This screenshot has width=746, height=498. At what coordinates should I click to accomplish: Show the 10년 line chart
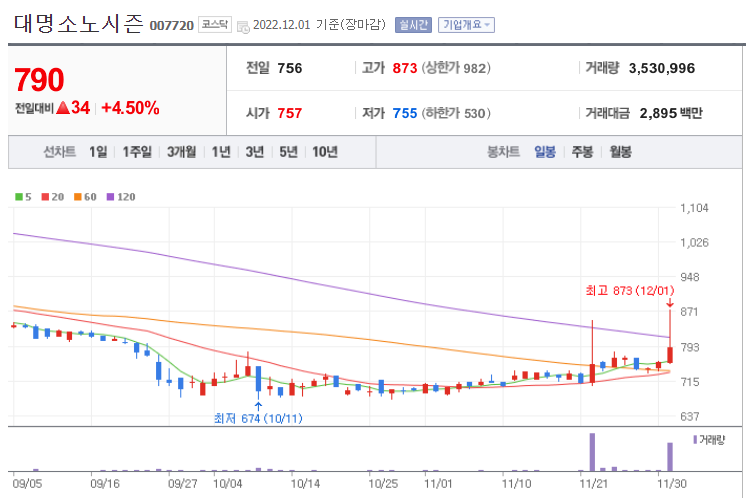(325, 152)
